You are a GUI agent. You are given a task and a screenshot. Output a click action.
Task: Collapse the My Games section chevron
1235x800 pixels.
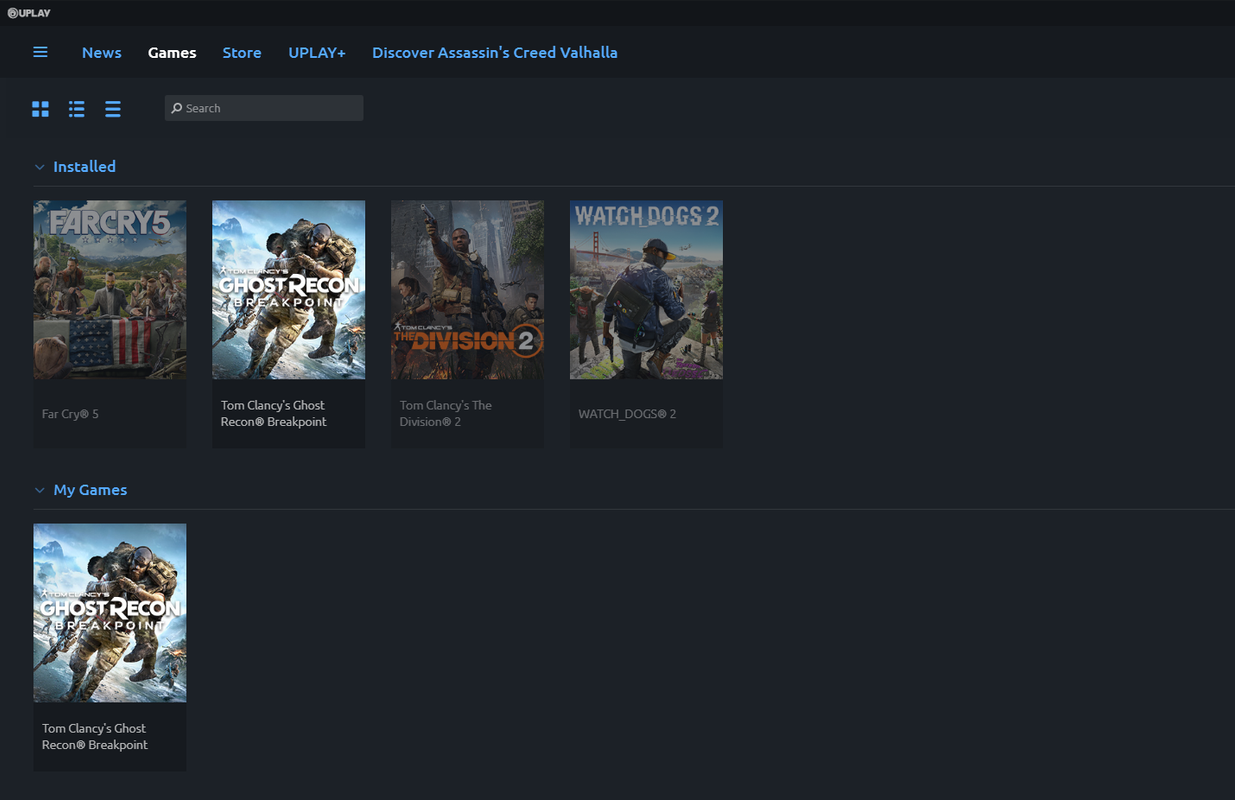[x=40, y=490]
